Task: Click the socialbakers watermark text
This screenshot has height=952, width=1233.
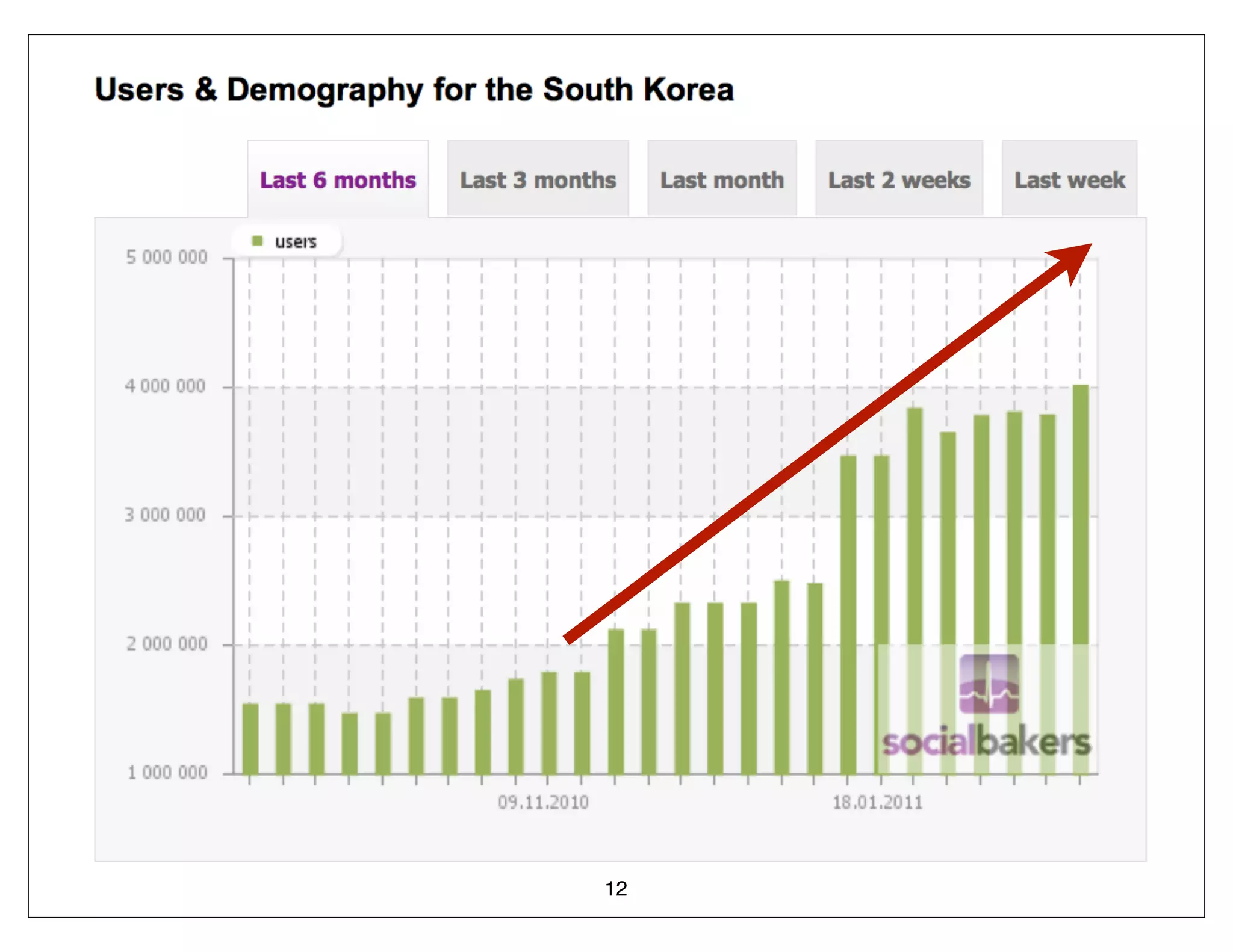Action: pyautogui.click(x=986, y=742)
